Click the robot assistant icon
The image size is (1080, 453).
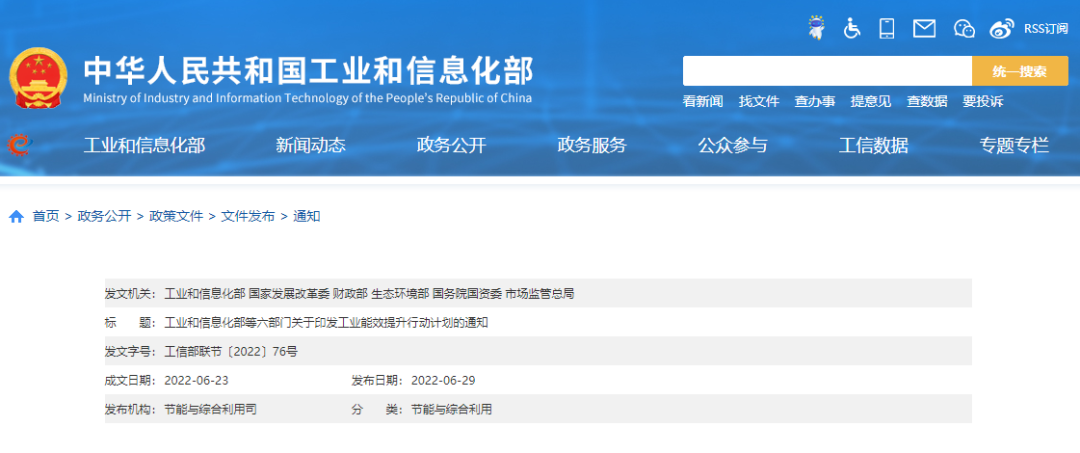tap(817, 28)
